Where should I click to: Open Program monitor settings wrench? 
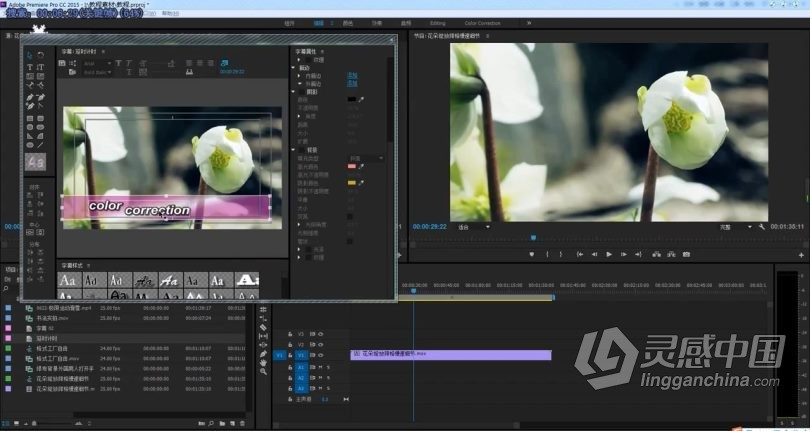click(762, 227)
